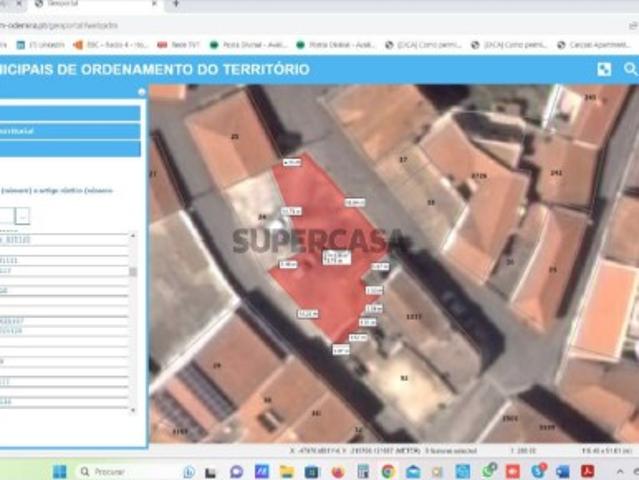Screen dimensions: 639x480
Task: Open Firefox from the taskbar
Action: point(337,471)
